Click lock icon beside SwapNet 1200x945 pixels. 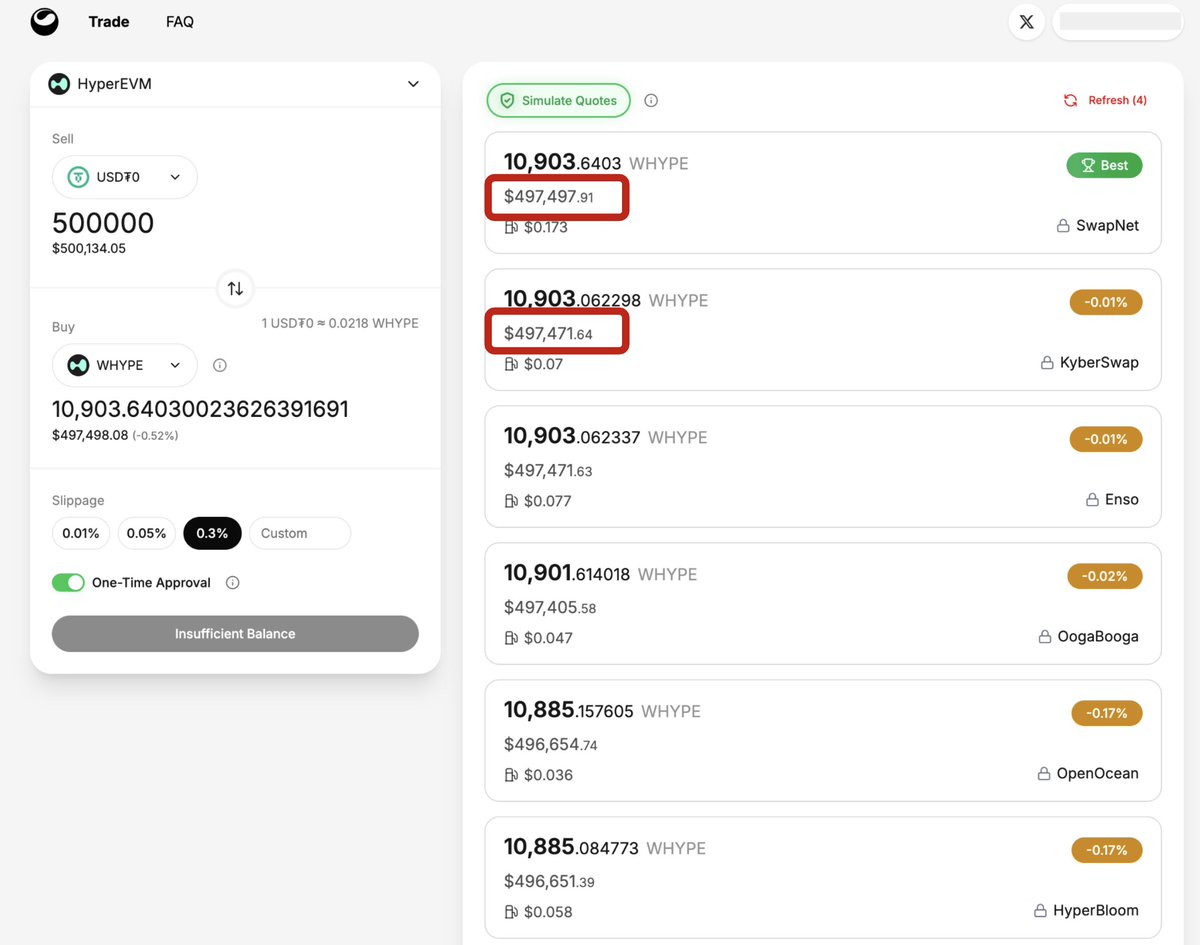coord(1063,226)
